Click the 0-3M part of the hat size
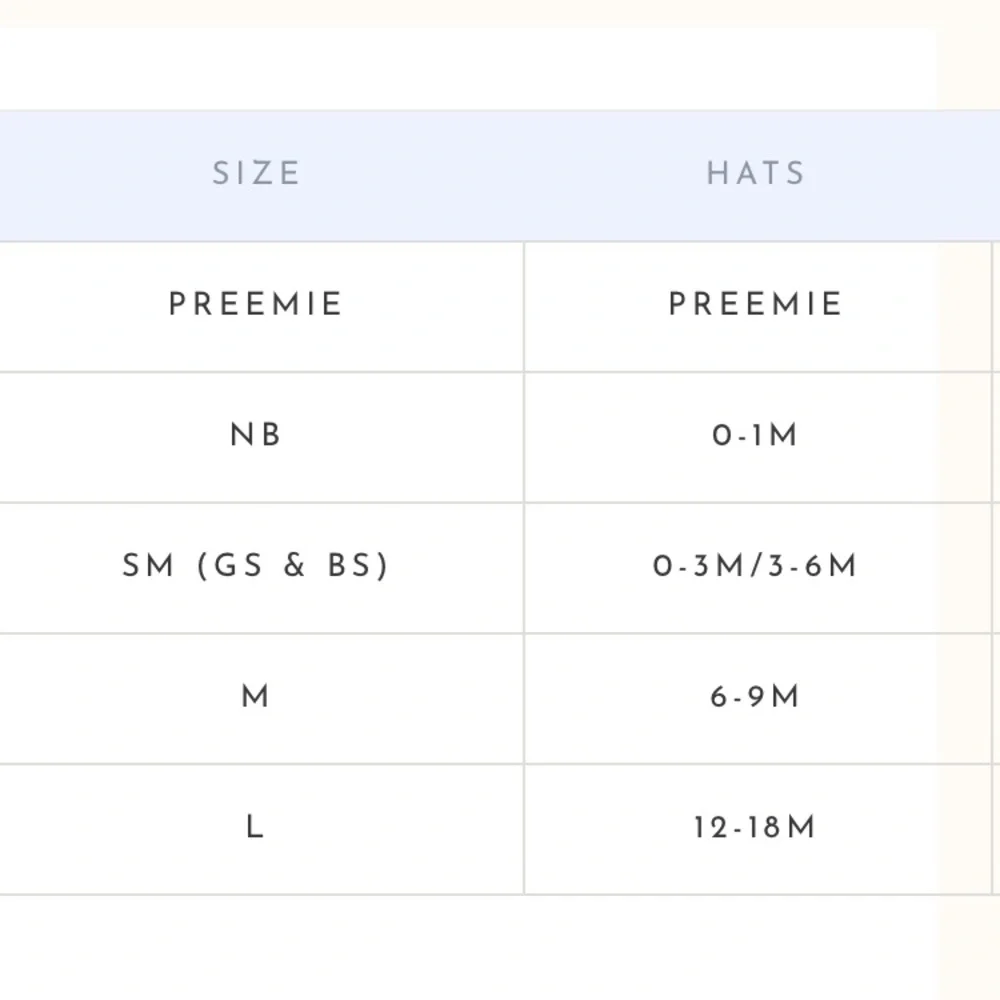This screenshot has height=1000, width=1000. (x=699, y=566)
